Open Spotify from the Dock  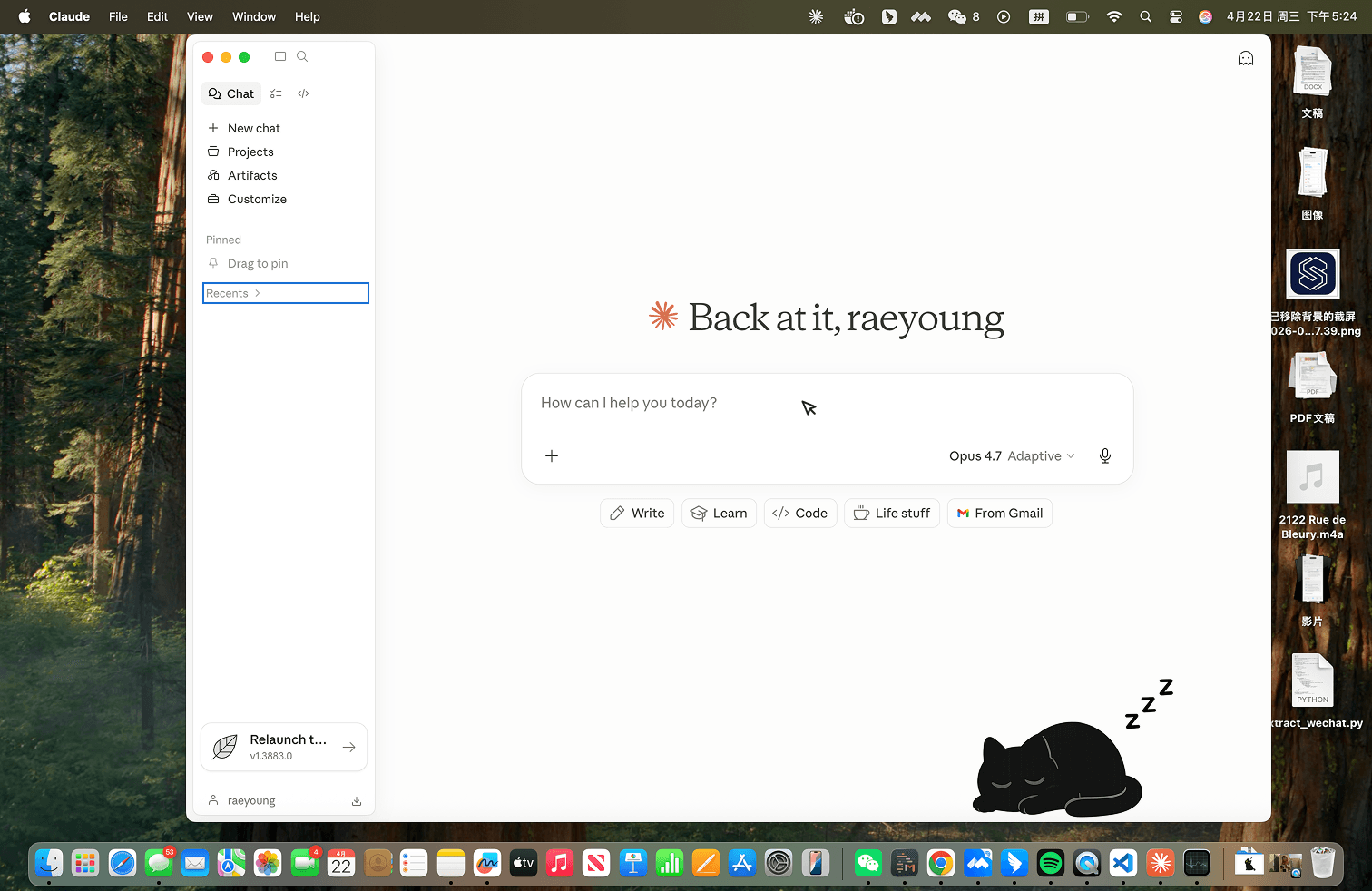1051,863
